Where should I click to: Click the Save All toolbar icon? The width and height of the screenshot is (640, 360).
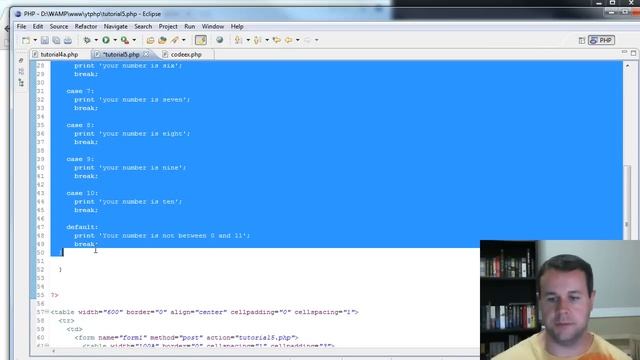(56, 40)
